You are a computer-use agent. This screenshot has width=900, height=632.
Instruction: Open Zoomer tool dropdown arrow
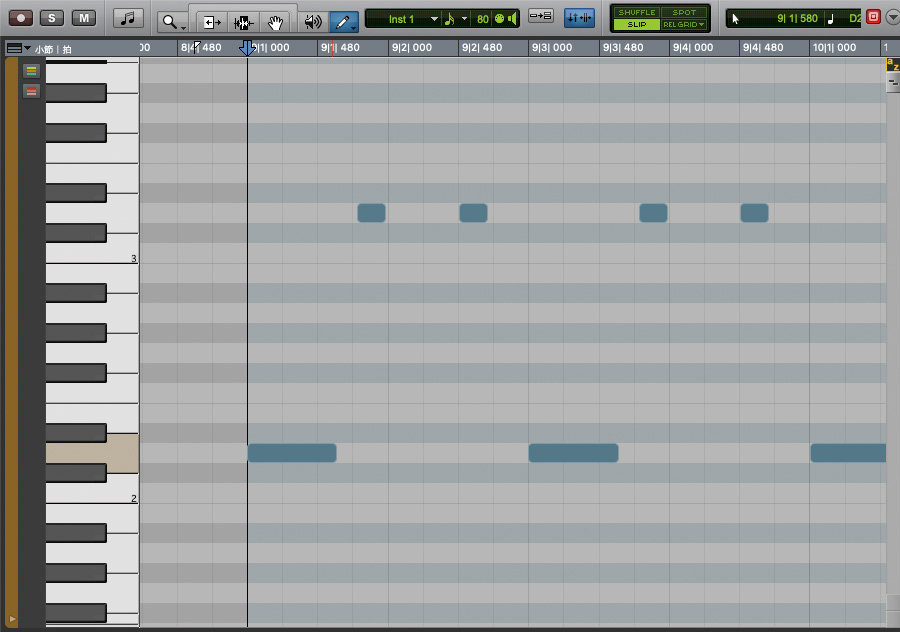point(183,28)
